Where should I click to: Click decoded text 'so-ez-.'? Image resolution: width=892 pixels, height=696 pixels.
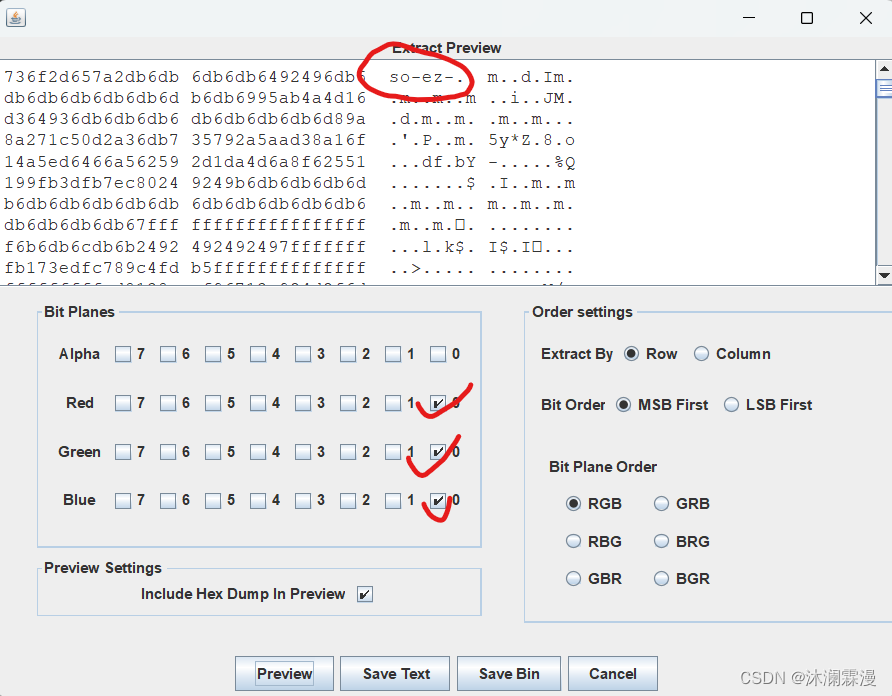pyautogui.click(x=427, y=77)
